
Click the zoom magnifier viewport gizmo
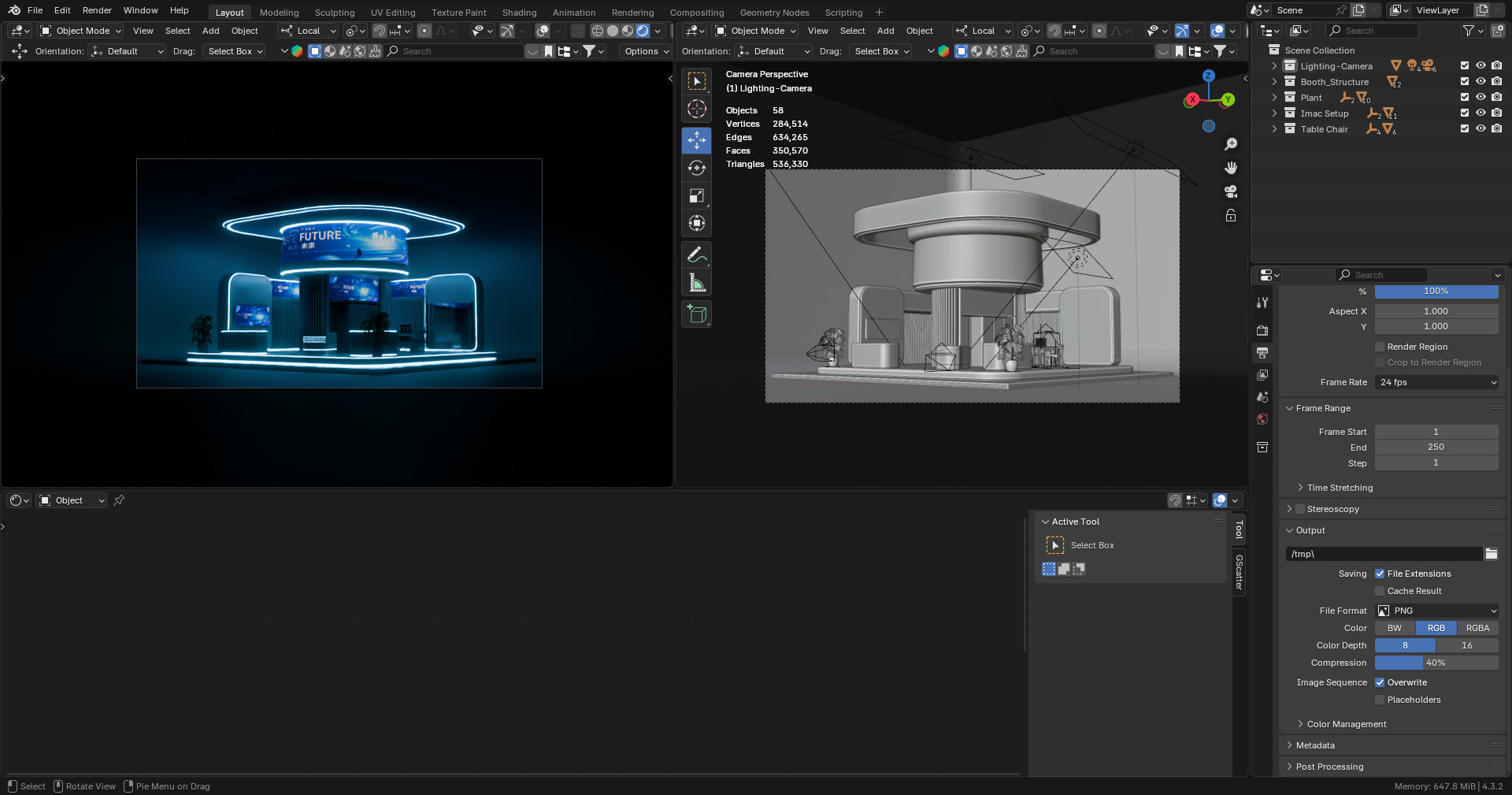[1231, 144]
